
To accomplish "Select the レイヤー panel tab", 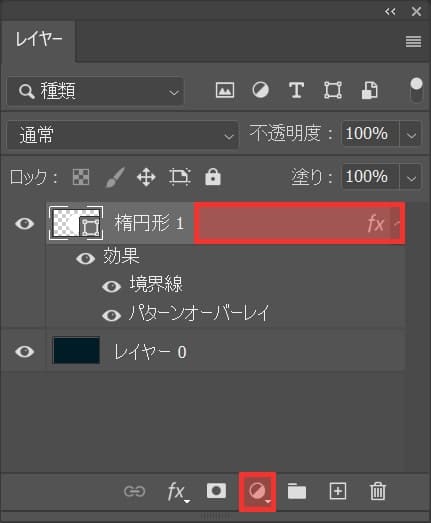I will coord(38,39).
